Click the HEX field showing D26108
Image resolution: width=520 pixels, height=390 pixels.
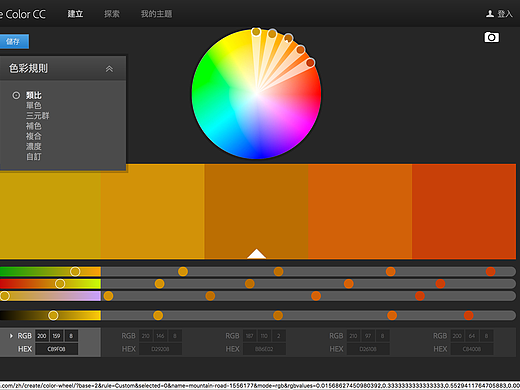[x=368, y=349]
